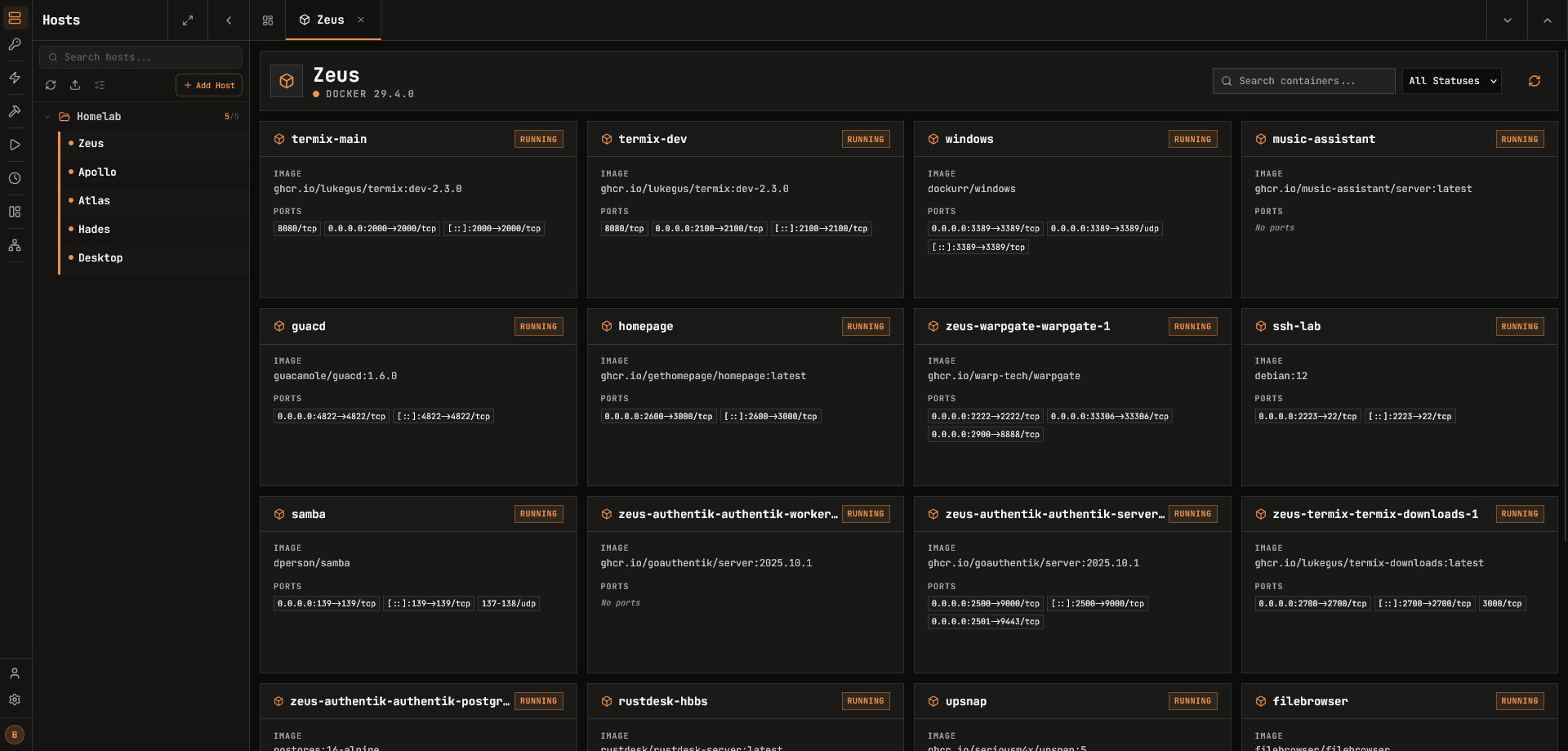Click port 0.0.0.0:3389→3389/udp on windows
This screenshot has height=751, width=1568.
tap(1105, 229)
